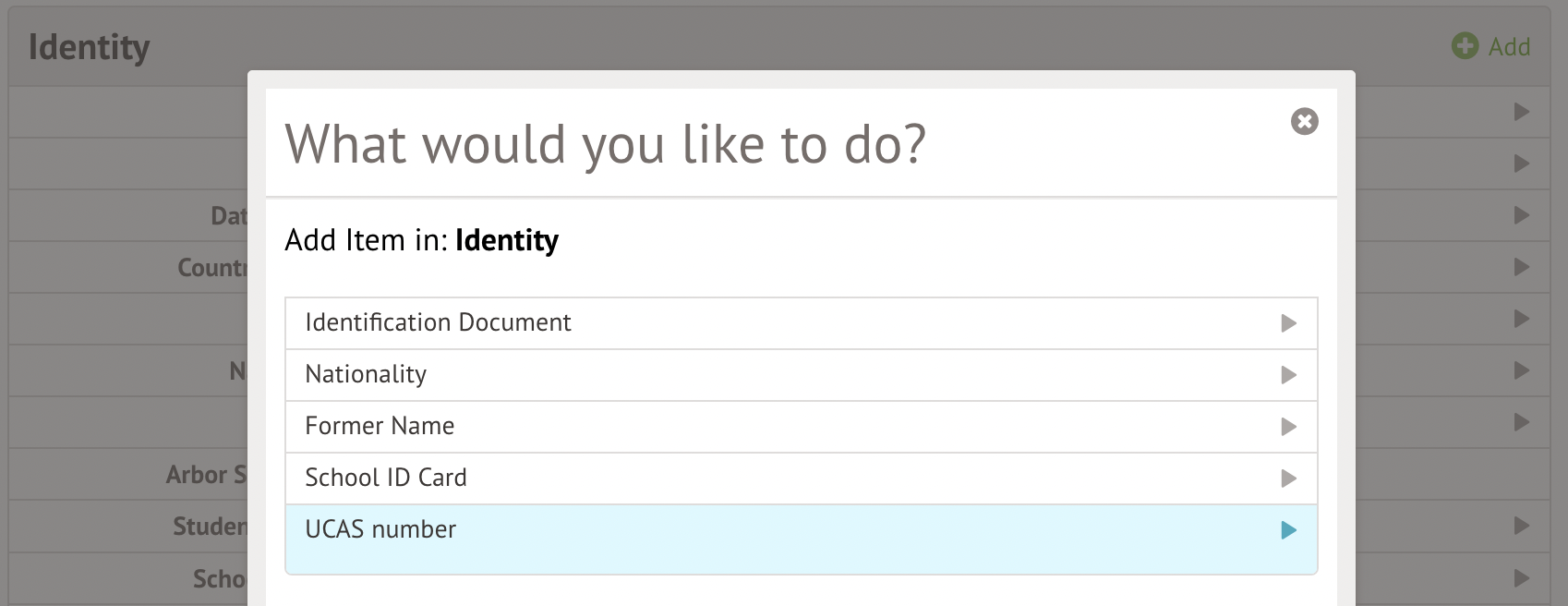Select the UCAS number entry
1568x606 pixels.
click(380, 529)
